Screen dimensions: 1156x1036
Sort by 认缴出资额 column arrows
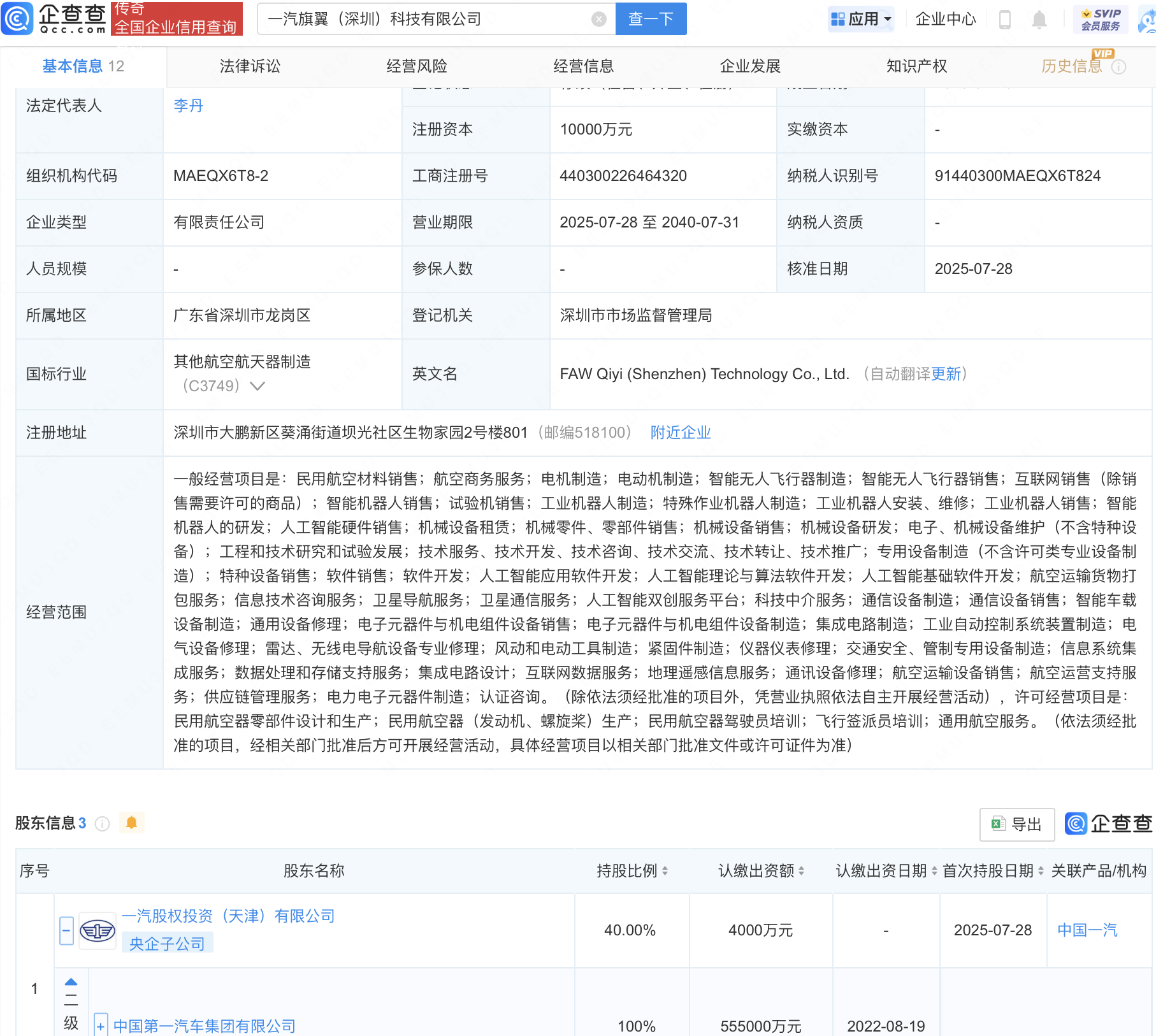pyautogui.click(x=801, y=871)
